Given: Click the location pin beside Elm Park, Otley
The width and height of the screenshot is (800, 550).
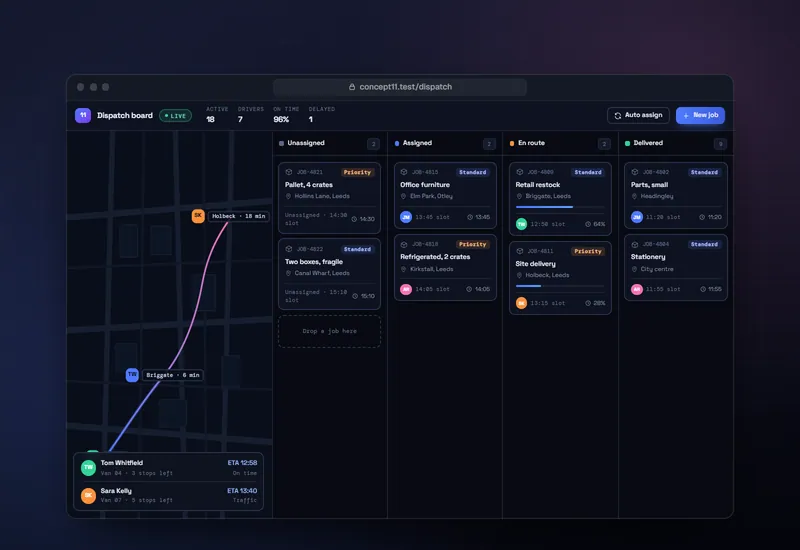Looking at the screenshot, I should pos(404,196).
